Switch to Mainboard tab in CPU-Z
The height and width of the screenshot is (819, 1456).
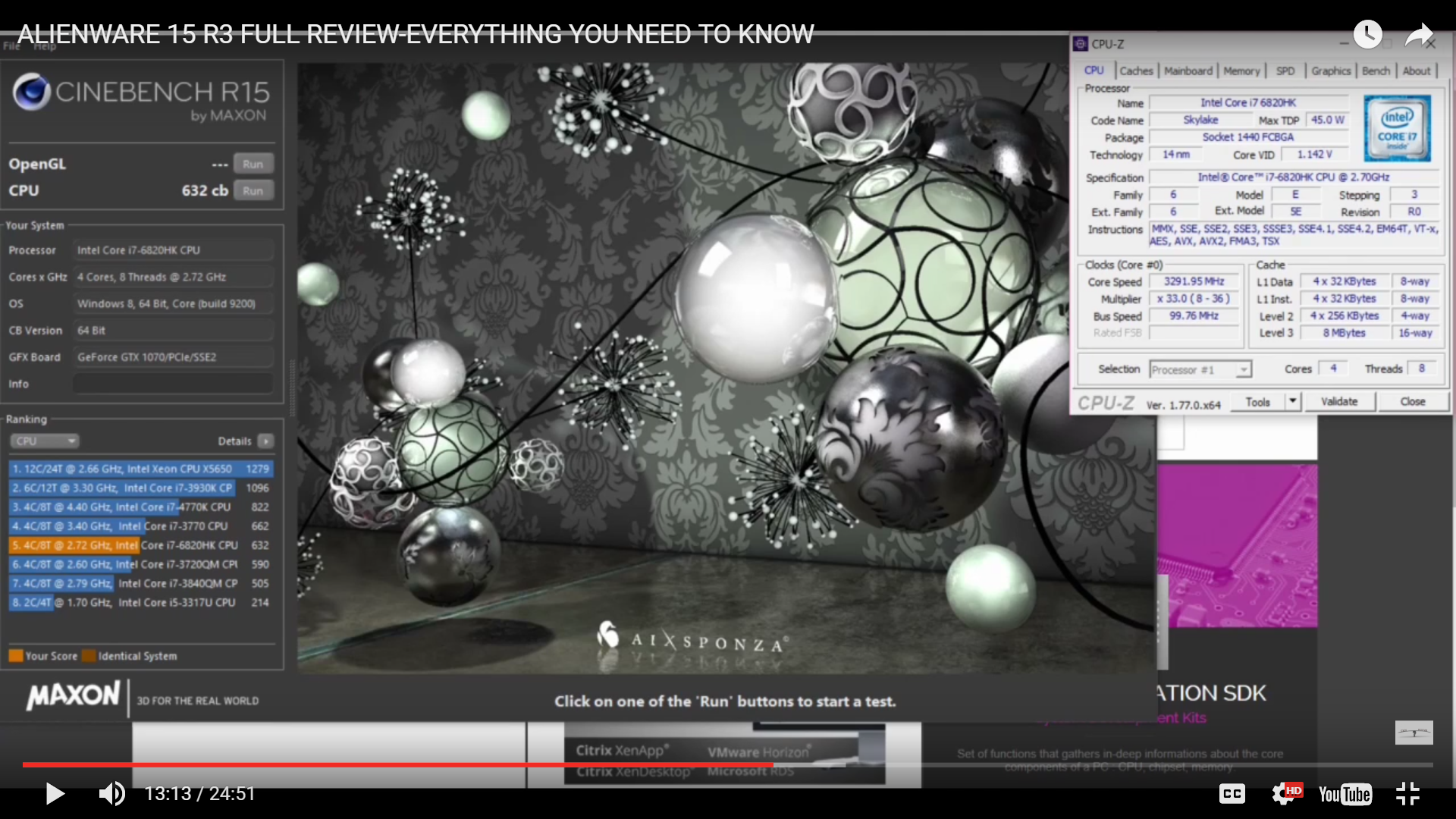1188,71
